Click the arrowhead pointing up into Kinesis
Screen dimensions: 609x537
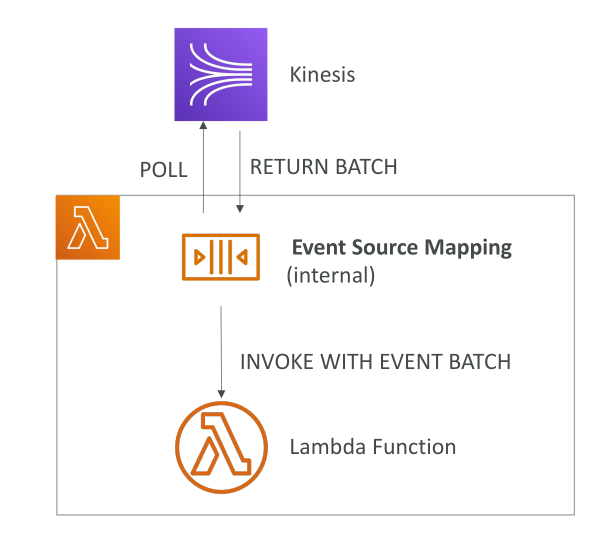click(203, 125)
